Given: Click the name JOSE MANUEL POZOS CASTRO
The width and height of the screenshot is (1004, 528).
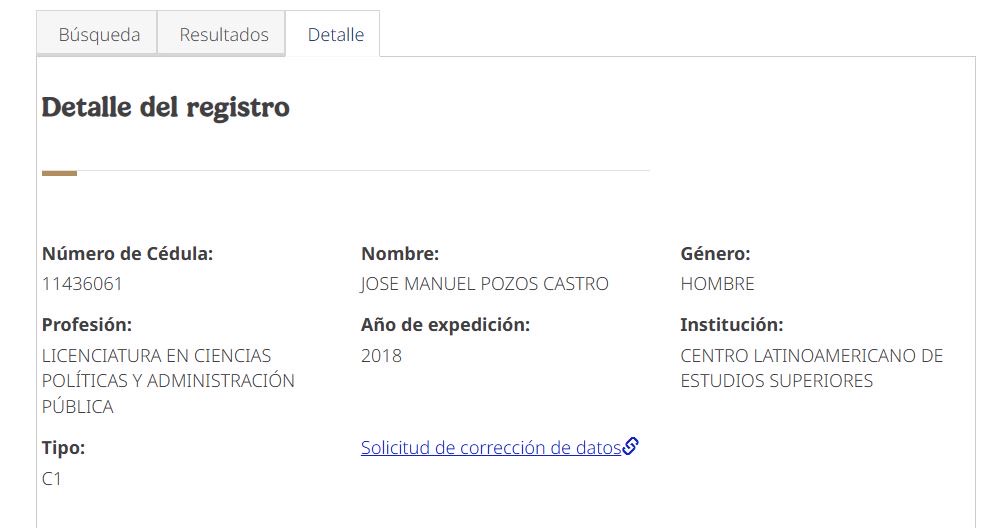Looking at the screenshot, I should tap(484, 284).
